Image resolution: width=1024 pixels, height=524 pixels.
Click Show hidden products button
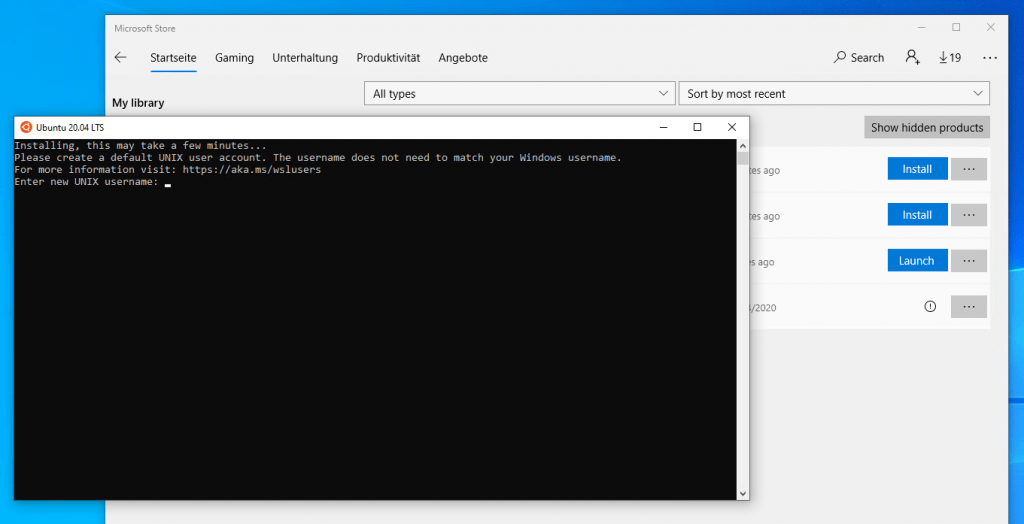tap(927, 127)
